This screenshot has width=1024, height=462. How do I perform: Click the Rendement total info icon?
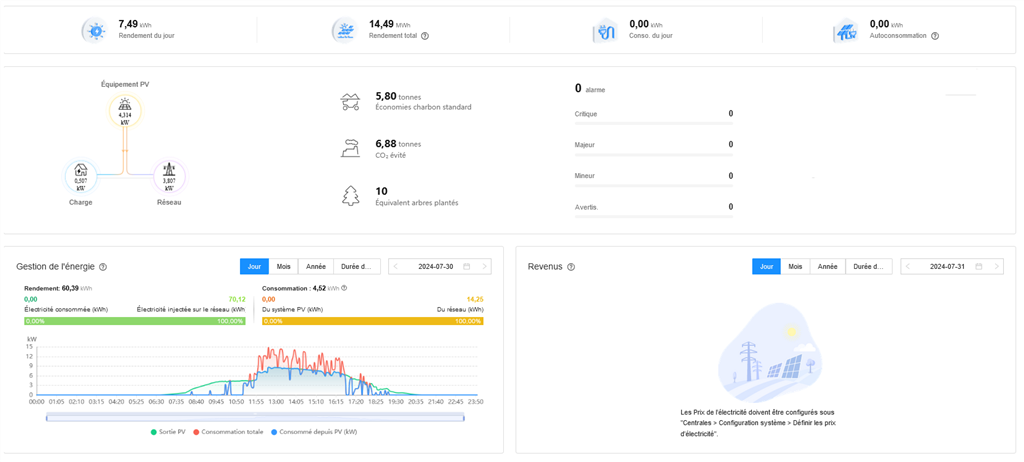pyautogui.click(x=425, y=36)
